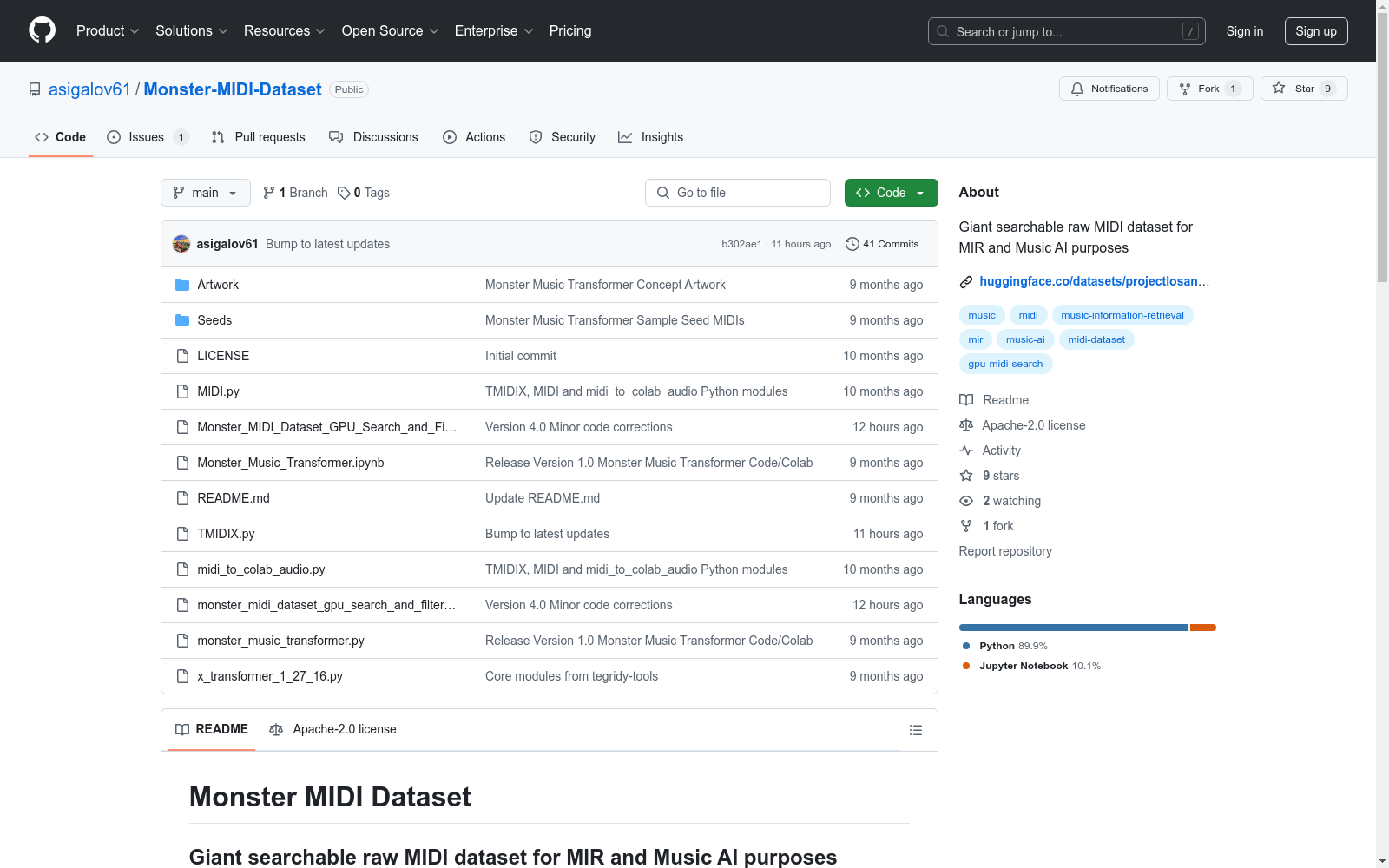The image size is (1389, 868).
Task: Expand the Enterprise menu
Action: coord(494,31)
